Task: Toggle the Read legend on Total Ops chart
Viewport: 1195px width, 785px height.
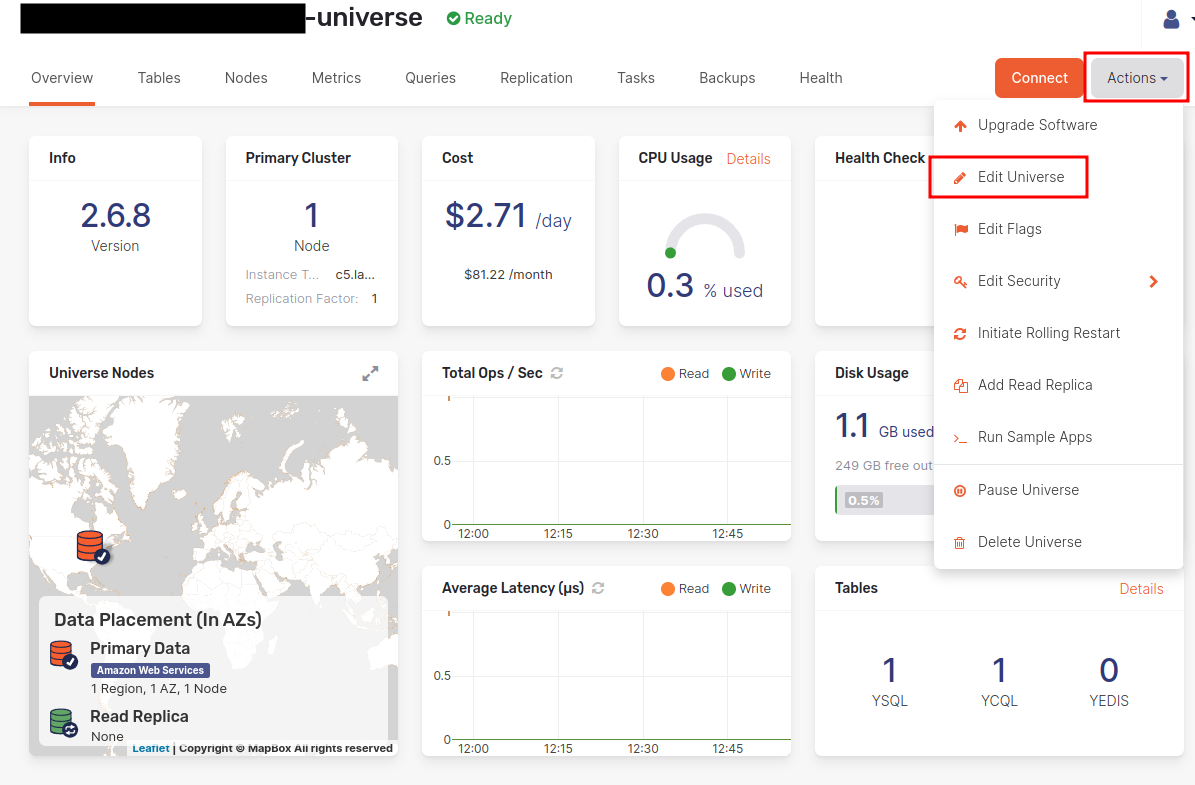Action: [x=685, y=373]
